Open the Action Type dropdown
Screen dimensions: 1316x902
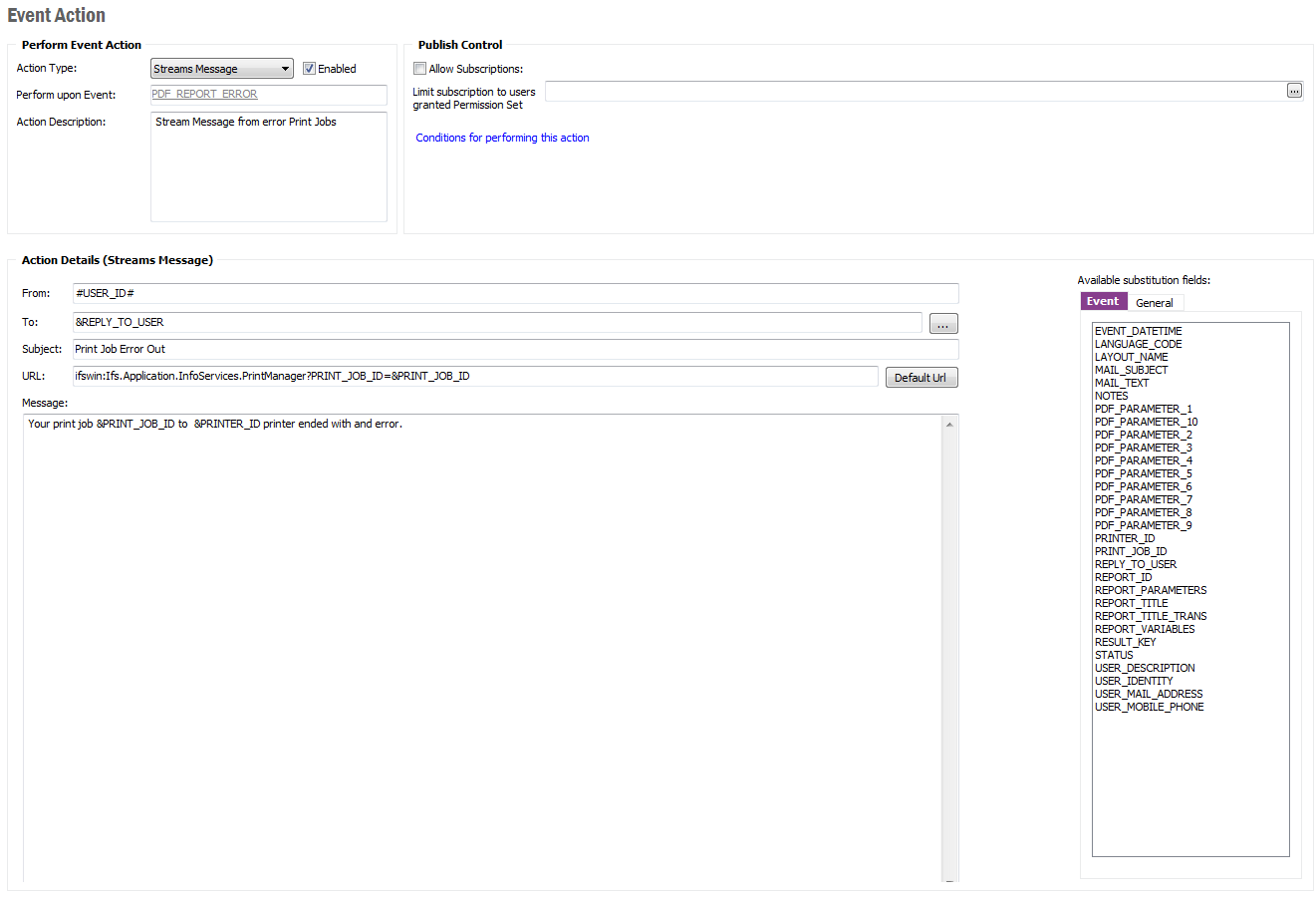(x=285, y=69)
